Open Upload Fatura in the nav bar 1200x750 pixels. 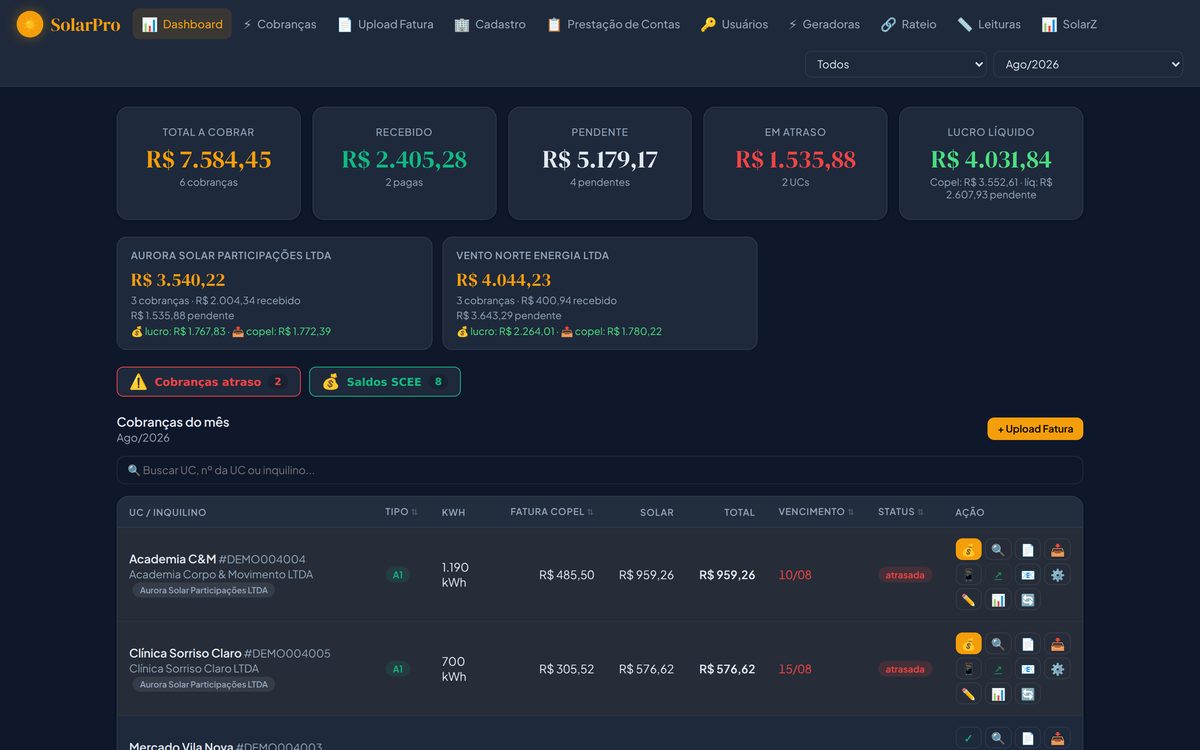pos(385,24)
